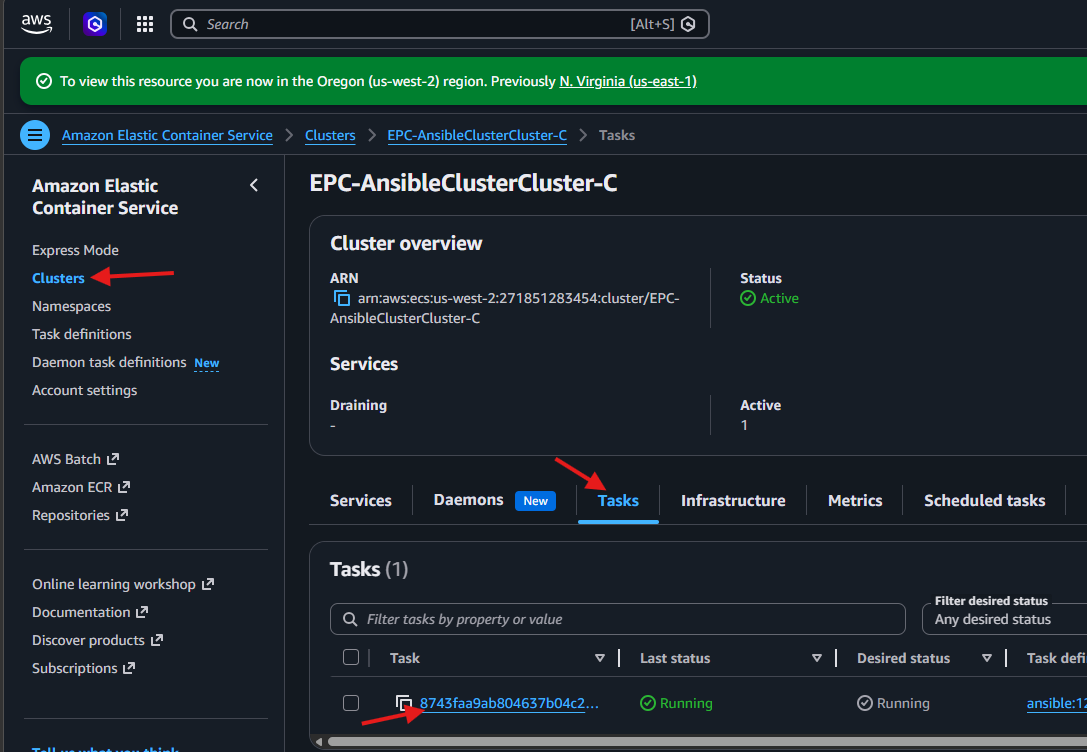
Task: Go to the Clusters breadcrumb link
Action: 330,135
